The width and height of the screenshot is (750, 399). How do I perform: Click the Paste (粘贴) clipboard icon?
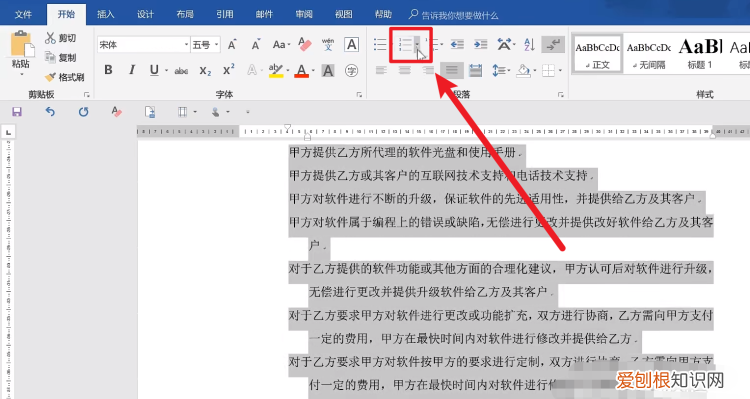(x=22, y=44)
